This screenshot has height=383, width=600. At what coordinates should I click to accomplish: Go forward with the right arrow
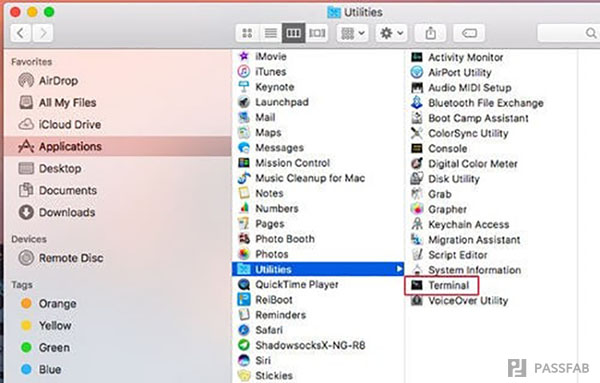pos(42,33)
